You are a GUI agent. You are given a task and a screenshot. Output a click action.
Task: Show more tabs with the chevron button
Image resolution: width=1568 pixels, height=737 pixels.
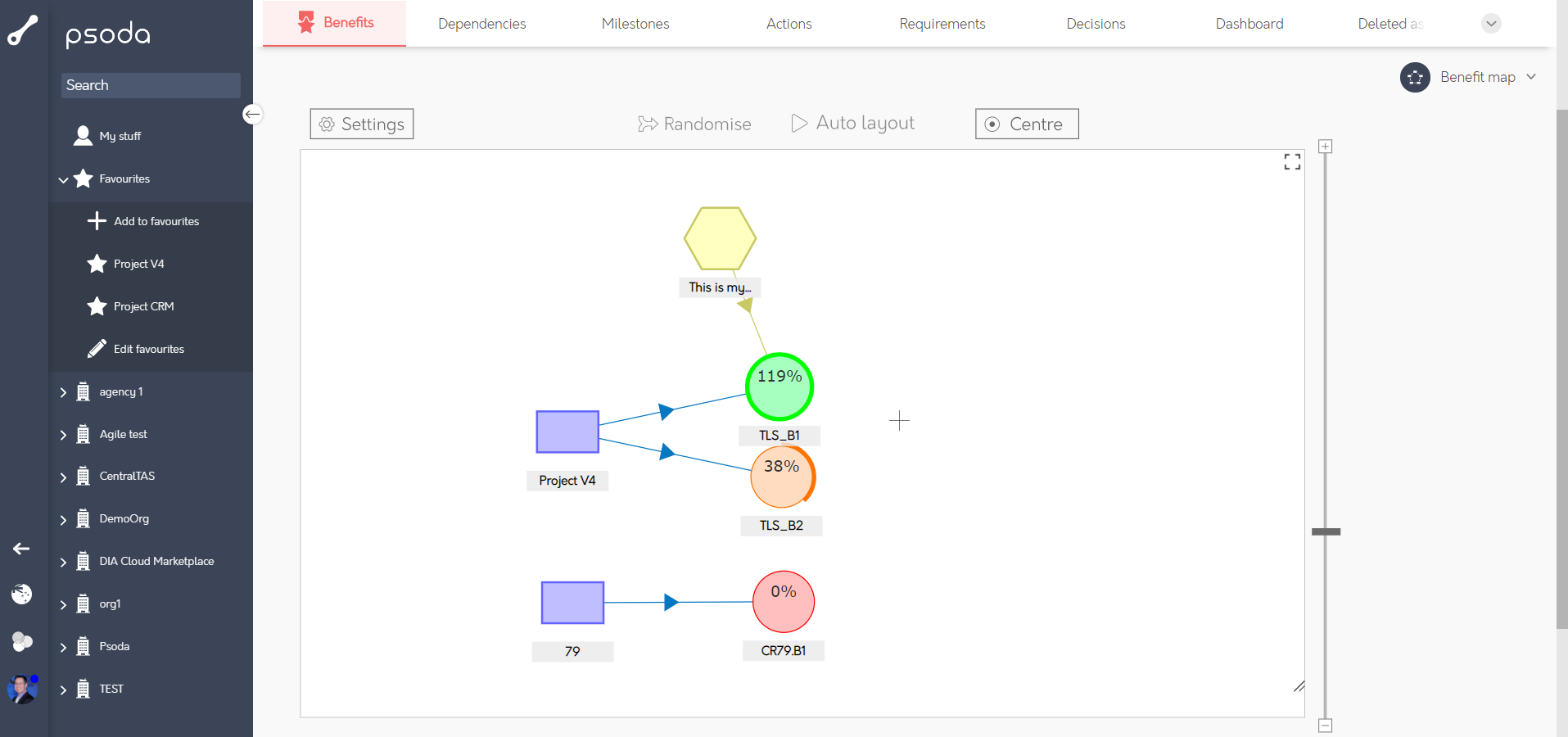click(1491, 24)
